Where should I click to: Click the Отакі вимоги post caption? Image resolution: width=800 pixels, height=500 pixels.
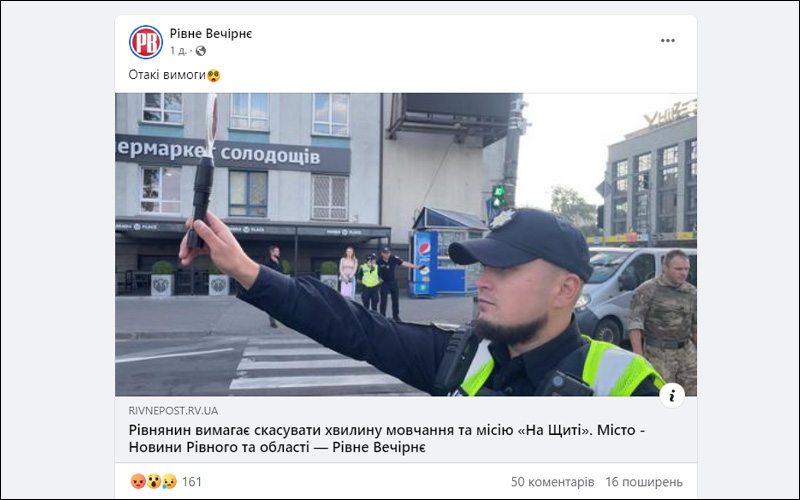(x=167, y=75)
